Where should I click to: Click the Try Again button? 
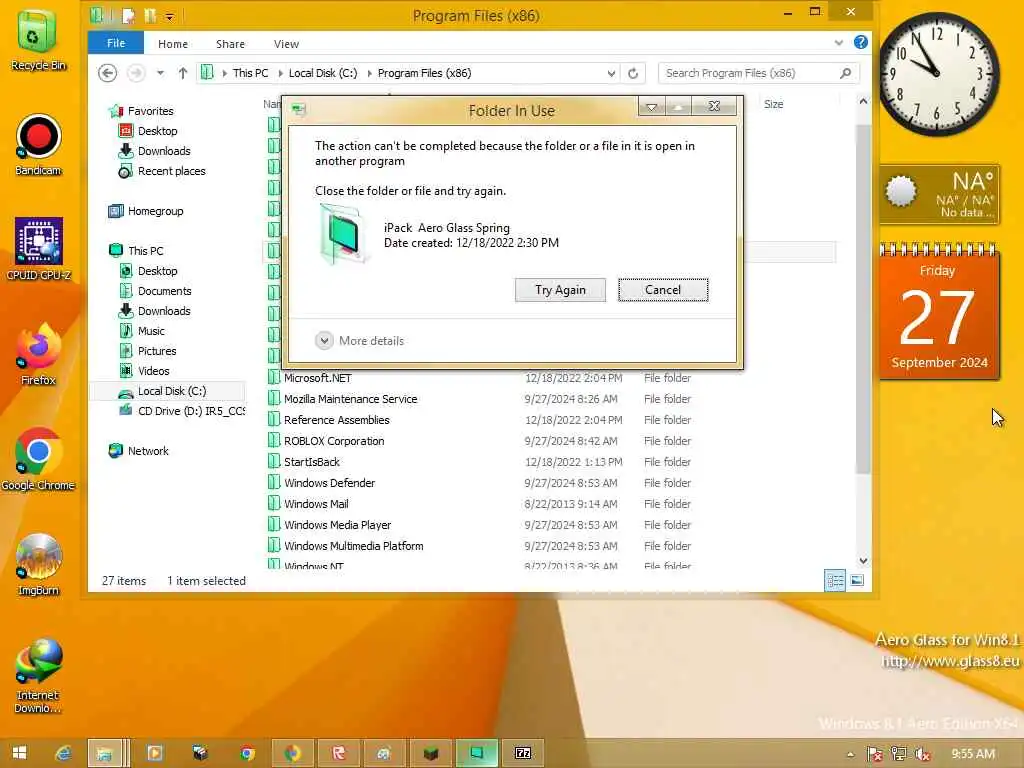pos(560,290)
